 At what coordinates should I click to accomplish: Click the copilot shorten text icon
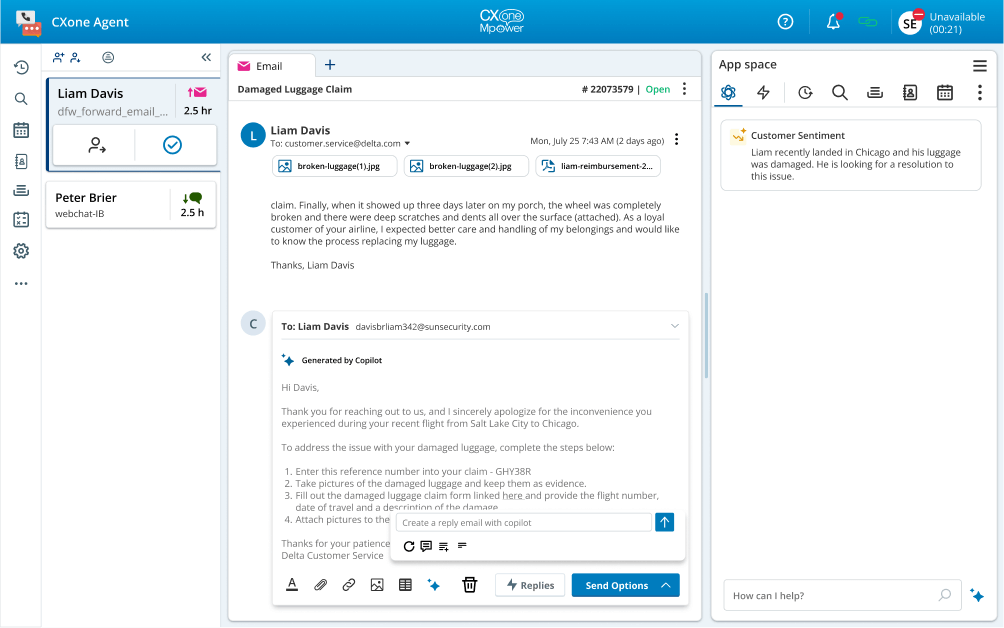(x=462, y=545)
